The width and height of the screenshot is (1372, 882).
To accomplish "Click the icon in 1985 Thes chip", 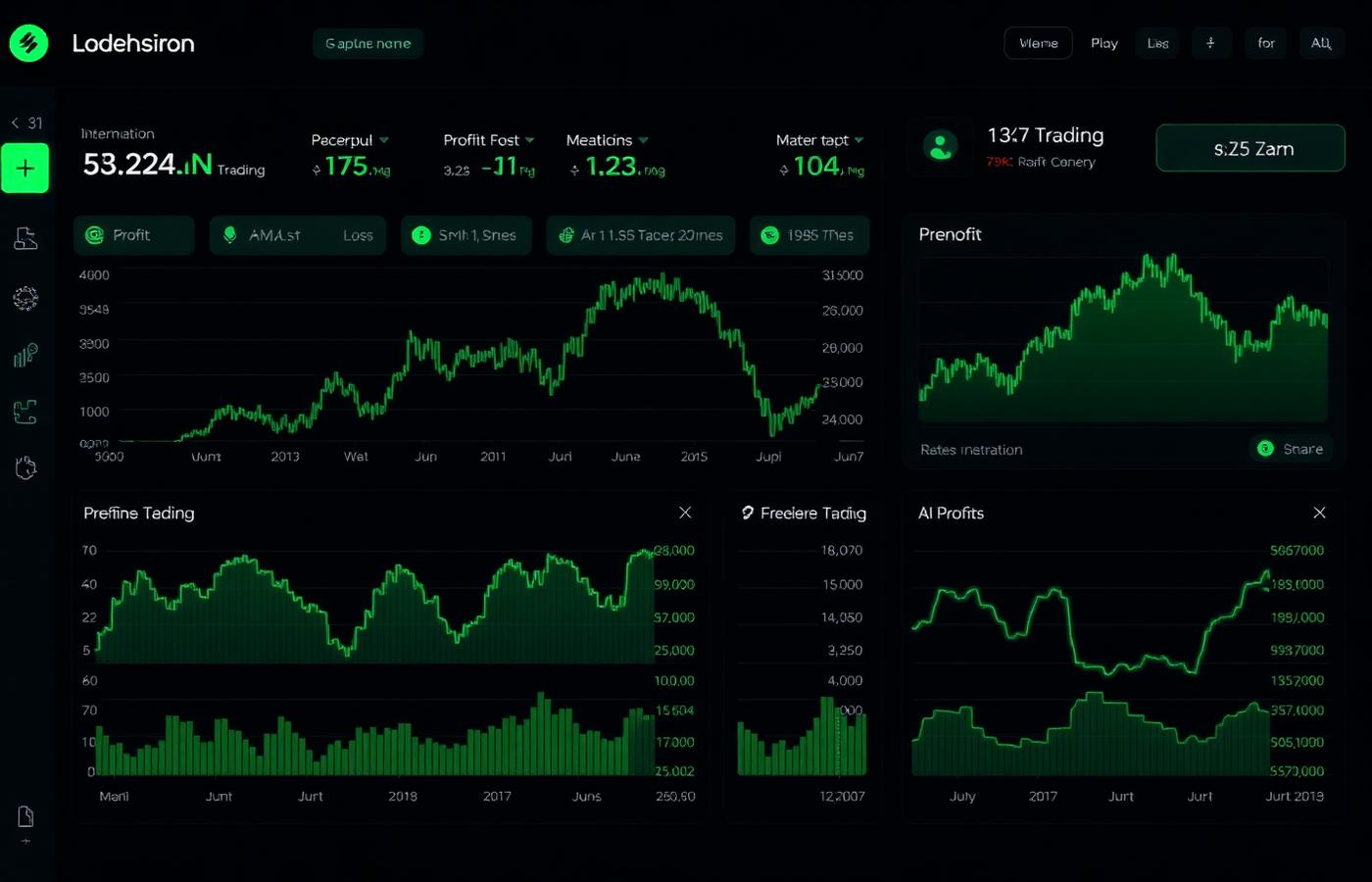I will 770,235.
